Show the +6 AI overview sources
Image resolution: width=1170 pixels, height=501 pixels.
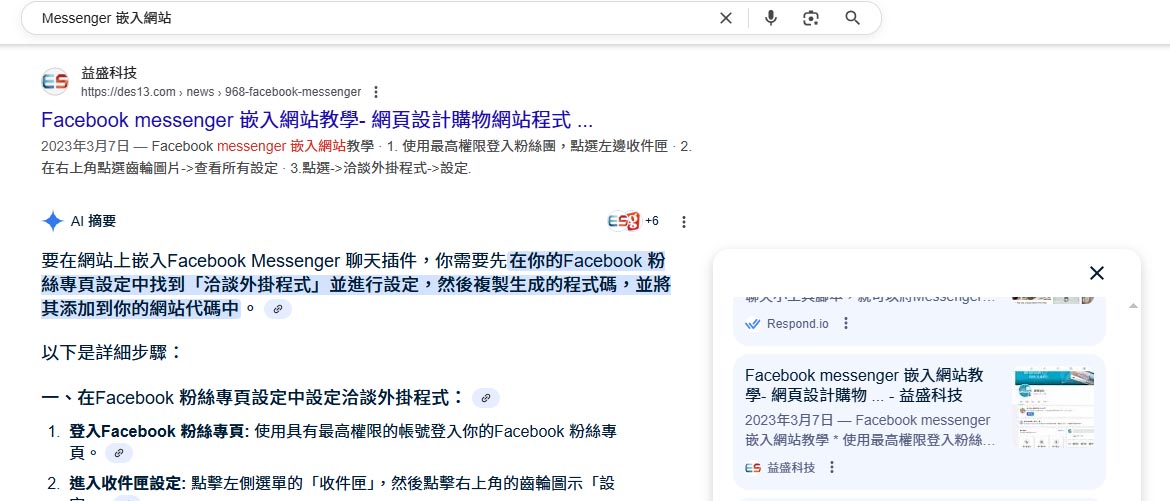tap(632, 221)
